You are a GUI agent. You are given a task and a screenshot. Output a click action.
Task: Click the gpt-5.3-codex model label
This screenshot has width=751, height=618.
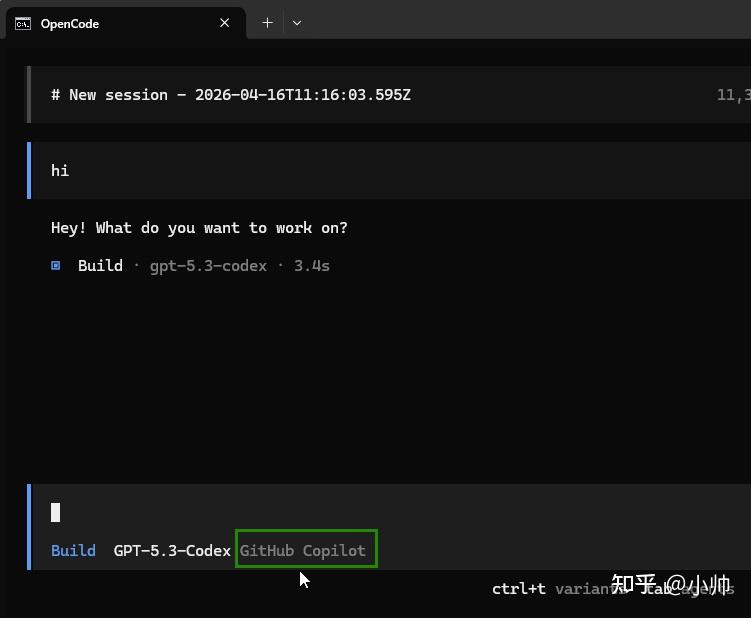(208, 266)
